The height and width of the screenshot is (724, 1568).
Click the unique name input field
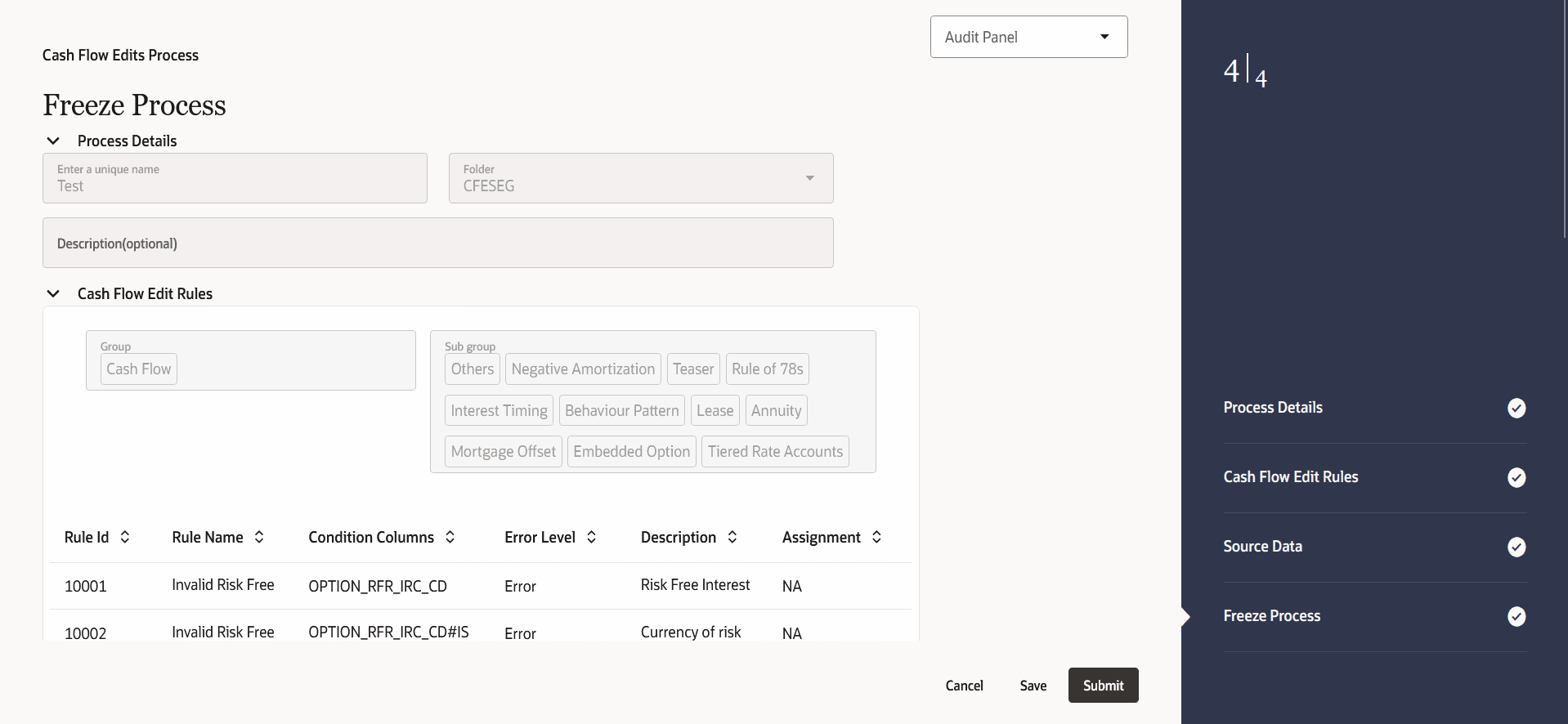point(235,178)
